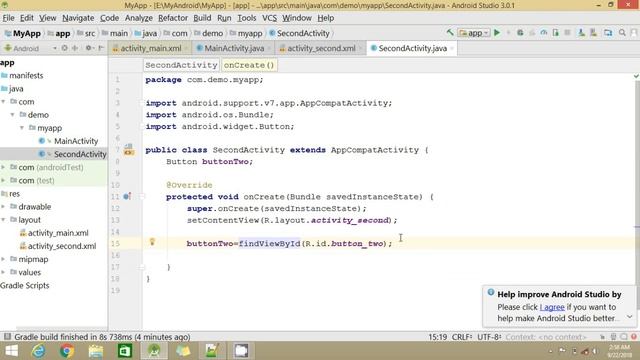Viewport: 640px width, 360px height.
Task: Click the I agree link in notification
Action: pos(552,307)
